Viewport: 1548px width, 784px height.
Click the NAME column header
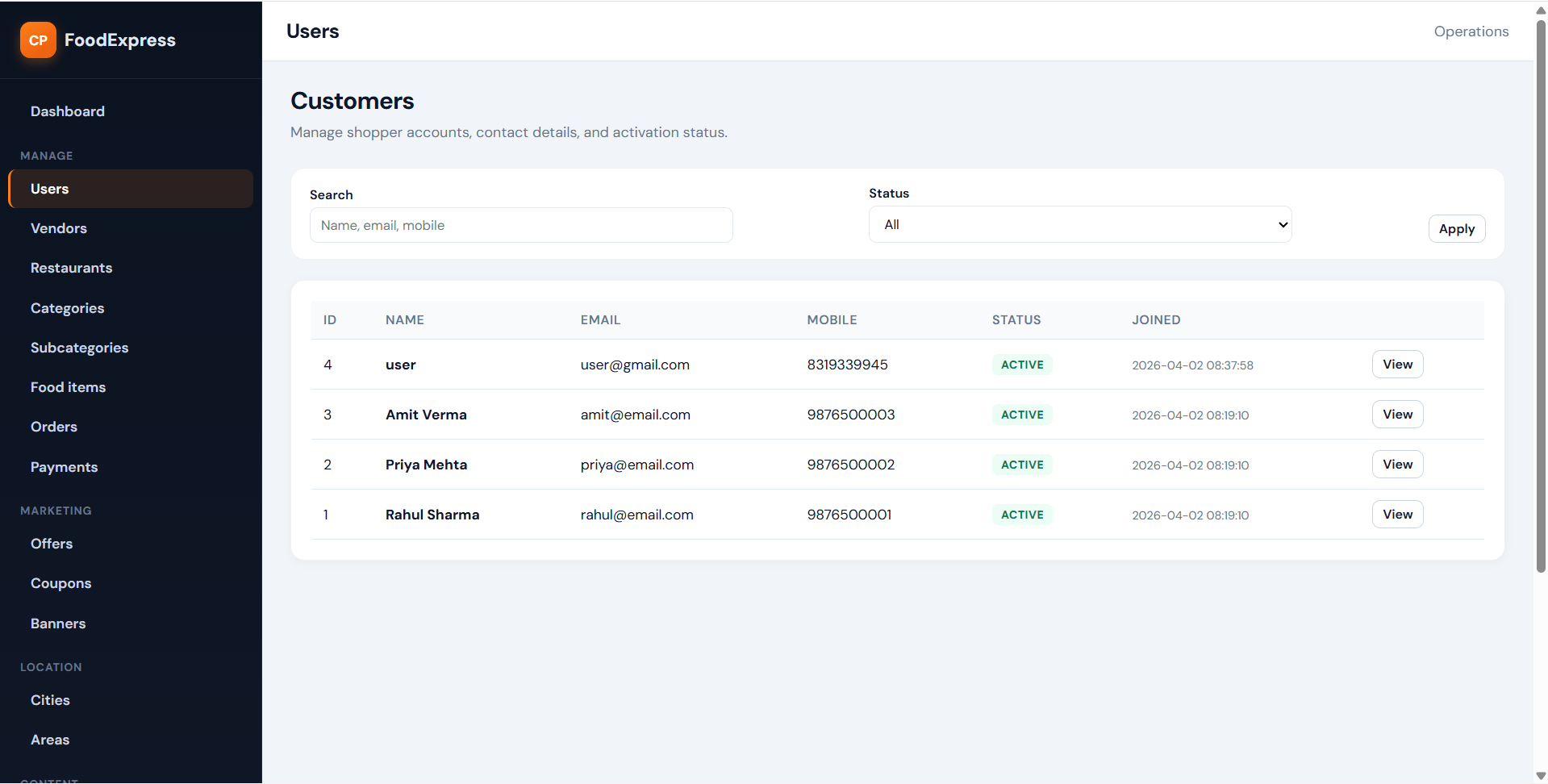(x=405, y=320)
